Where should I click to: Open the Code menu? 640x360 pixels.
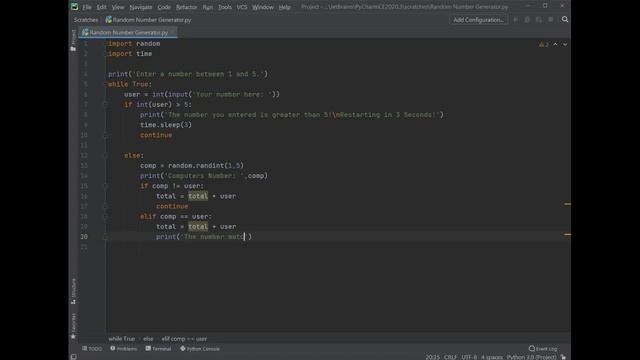[x=164, y=7]
